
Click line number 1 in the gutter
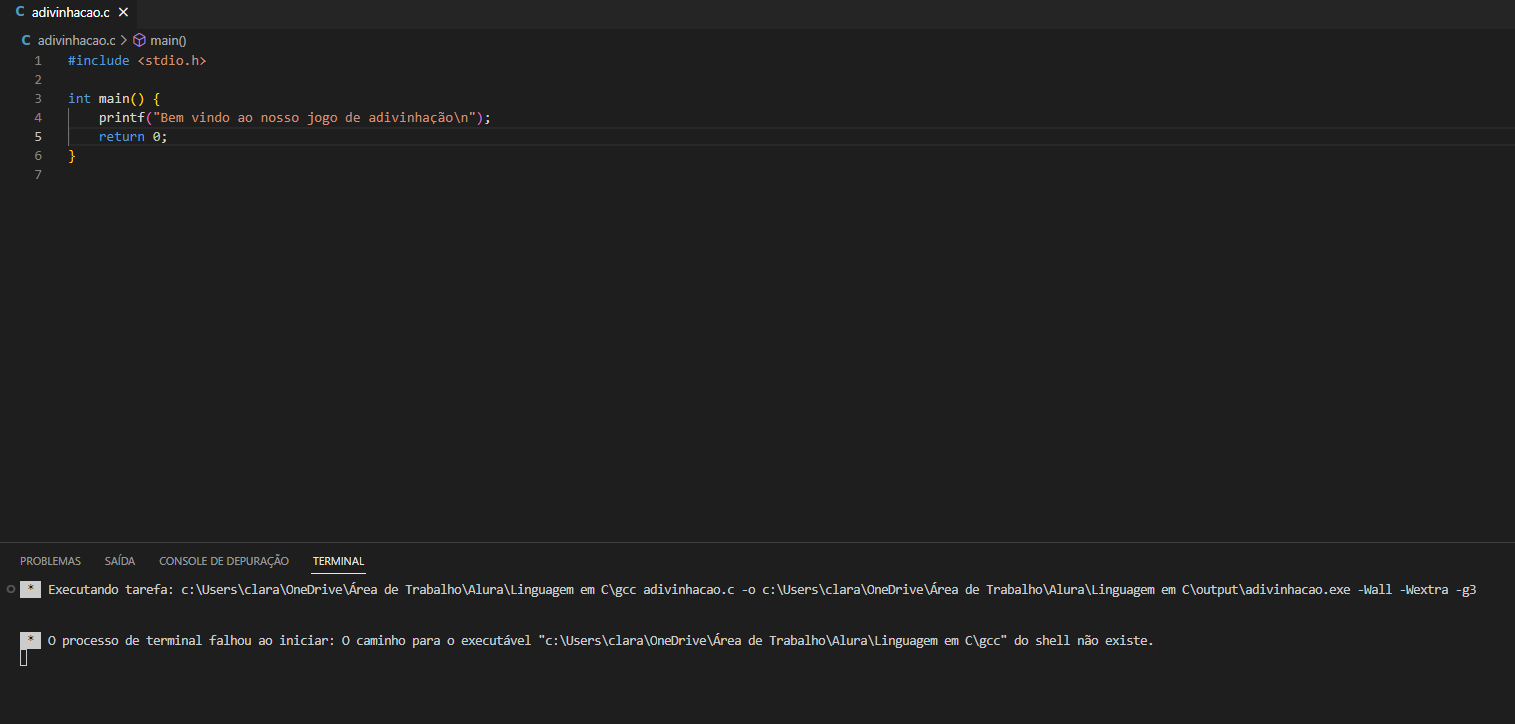[38, 60]
